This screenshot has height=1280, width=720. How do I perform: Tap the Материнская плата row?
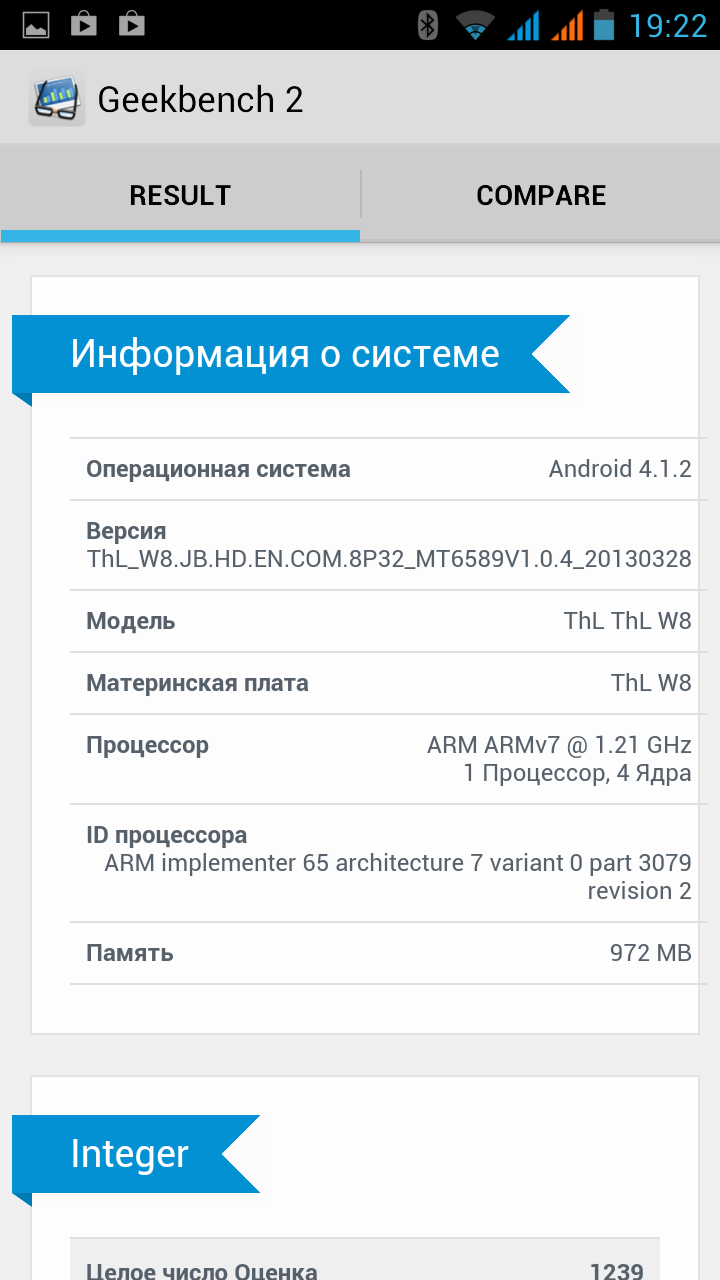point(388,683)
